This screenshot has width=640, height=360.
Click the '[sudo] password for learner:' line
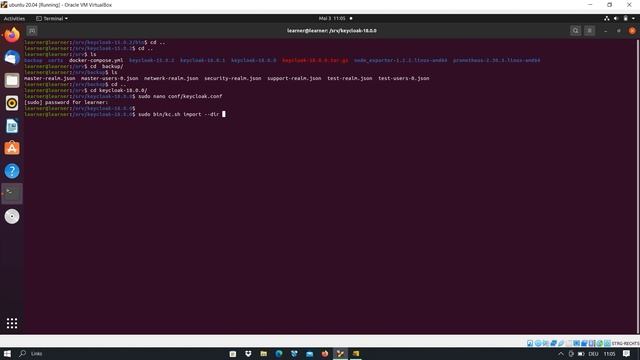tap(66, 102)
